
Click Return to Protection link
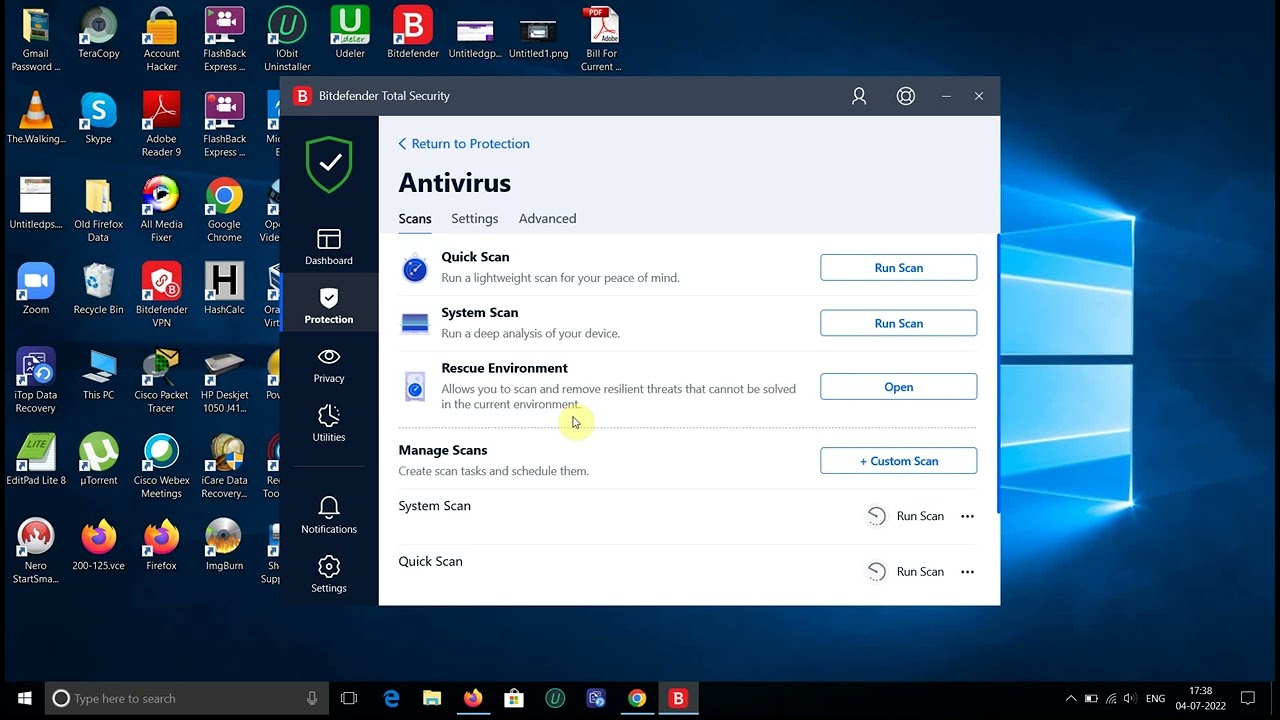tap(464, 144)
